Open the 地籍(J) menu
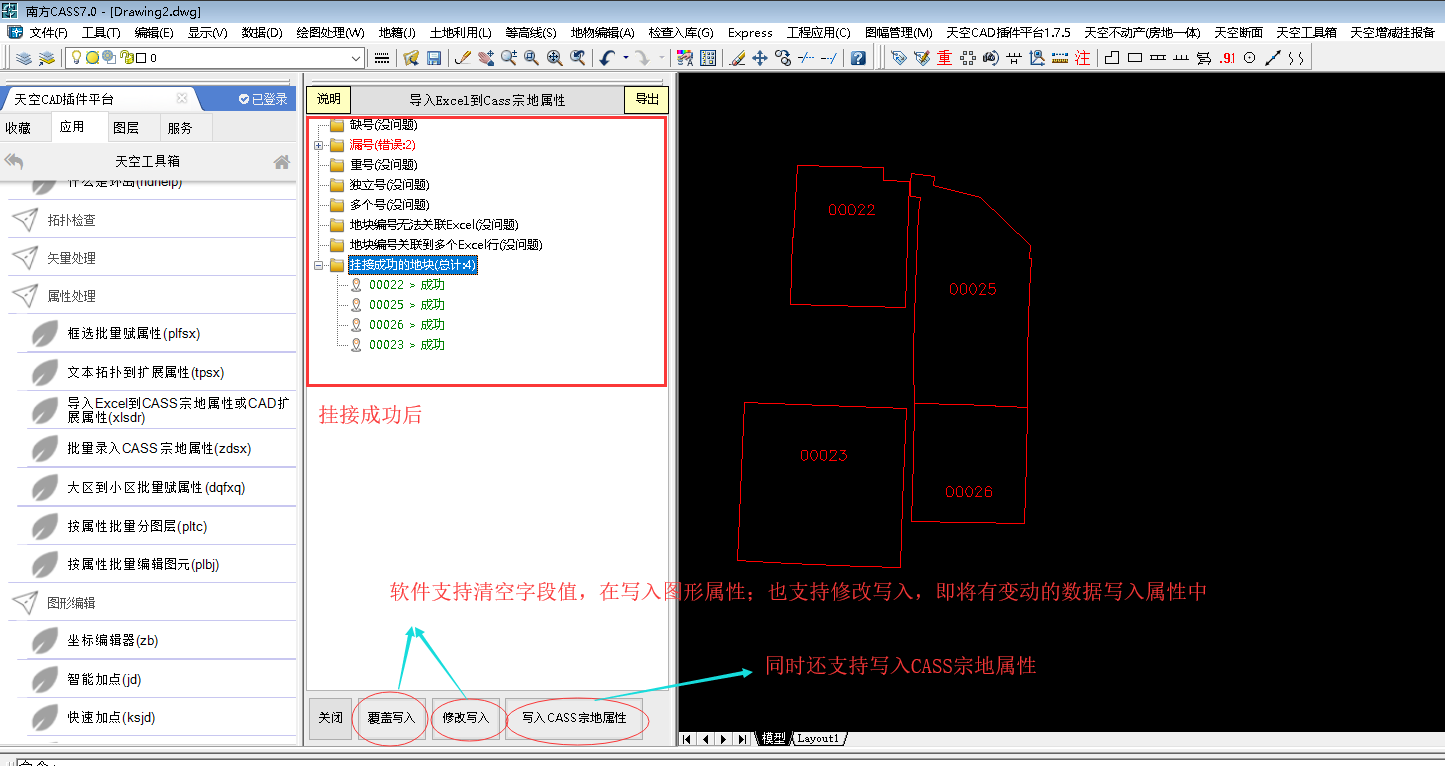This screenshot has width=1445, height=766. (x=397, y=32)
